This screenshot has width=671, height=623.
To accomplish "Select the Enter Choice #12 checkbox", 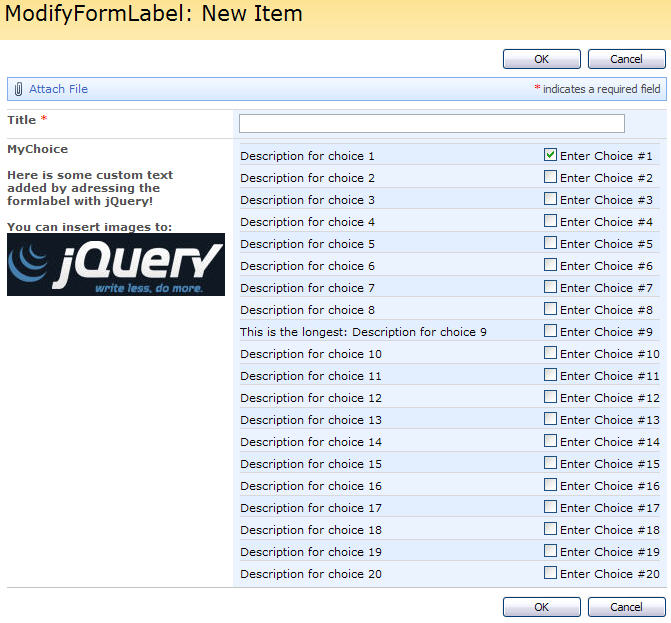I will tap(550, 397).
